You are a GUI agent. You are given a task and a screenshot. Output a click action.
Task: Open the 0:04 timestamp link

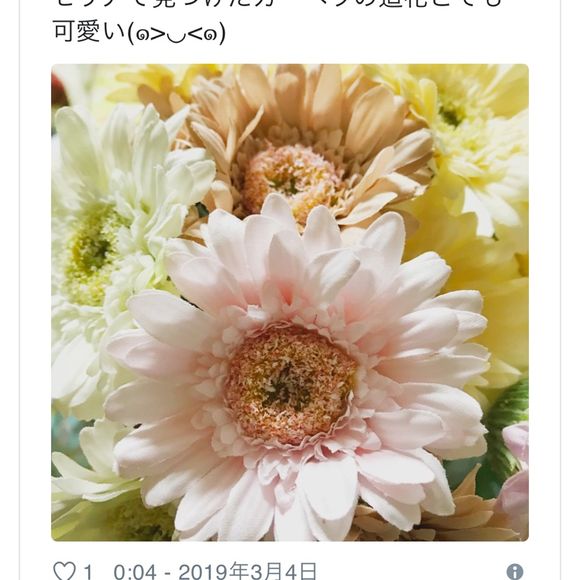tap(135, 572)
